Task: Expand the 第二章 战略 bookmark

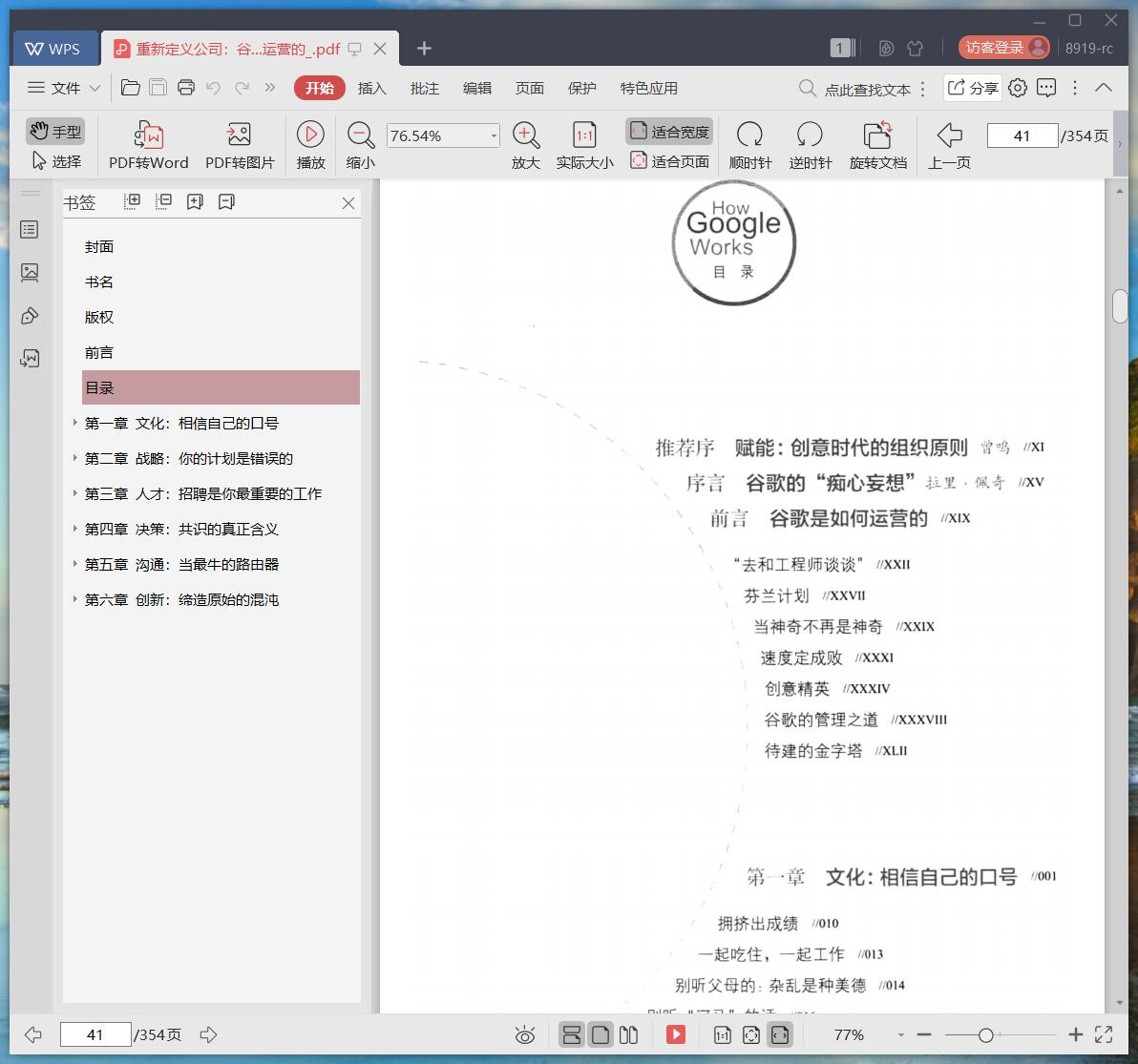Action: coord(74,457)
